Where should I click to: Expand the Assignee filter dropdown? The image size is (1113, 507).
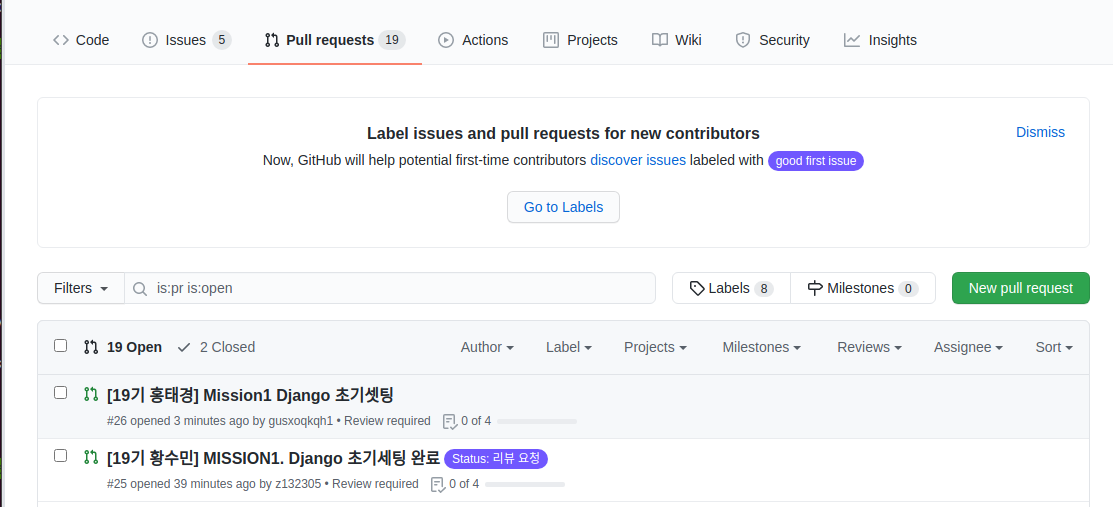(968, 347)
